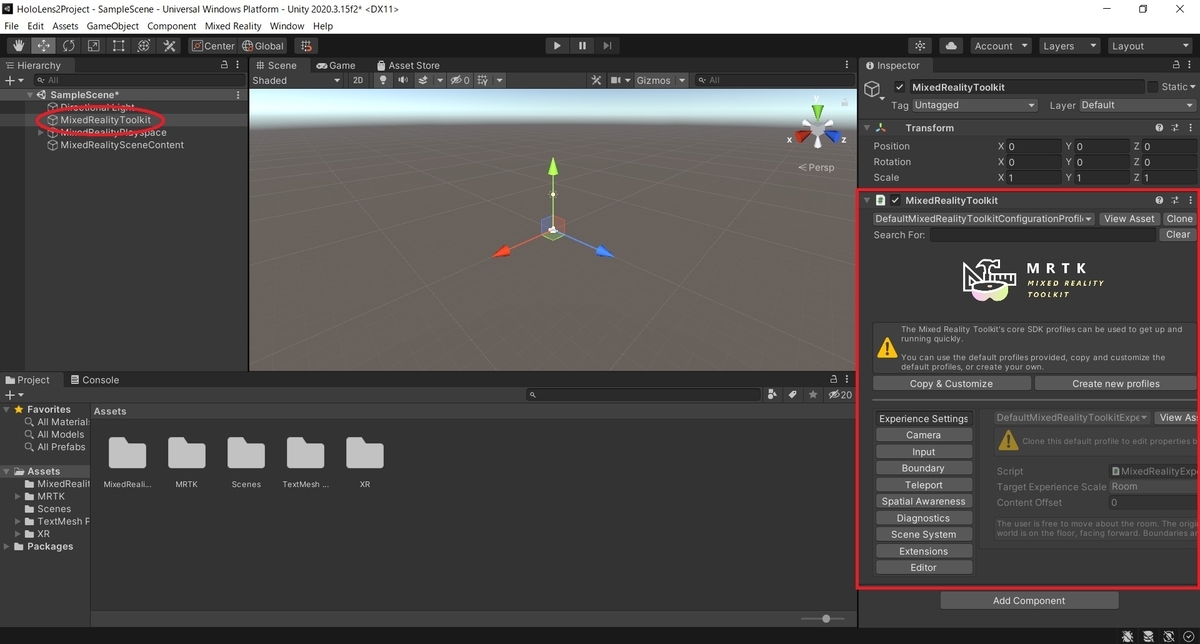The image size is (1200, 644).
Task: Click the orientation gizmo in Scene view
Action: (x=817, y=131)
